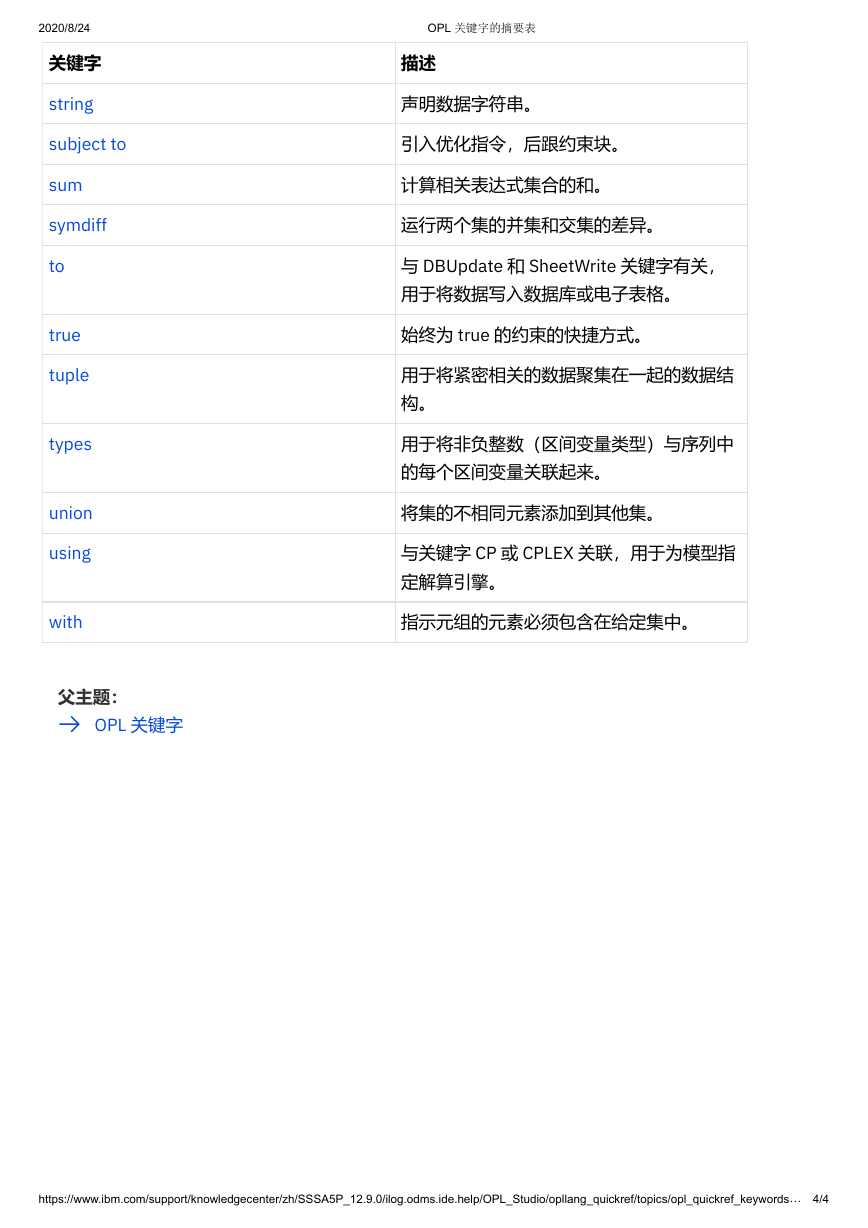Viewport: 868px width, 1228px height.
Task: Open the symdiff keyword link
Action: pyautogui.click(x=78, y=225)
